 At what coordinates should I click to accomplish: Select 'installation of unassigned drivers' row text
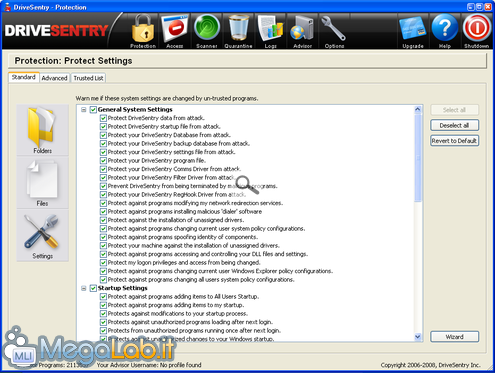click(176, 220)
